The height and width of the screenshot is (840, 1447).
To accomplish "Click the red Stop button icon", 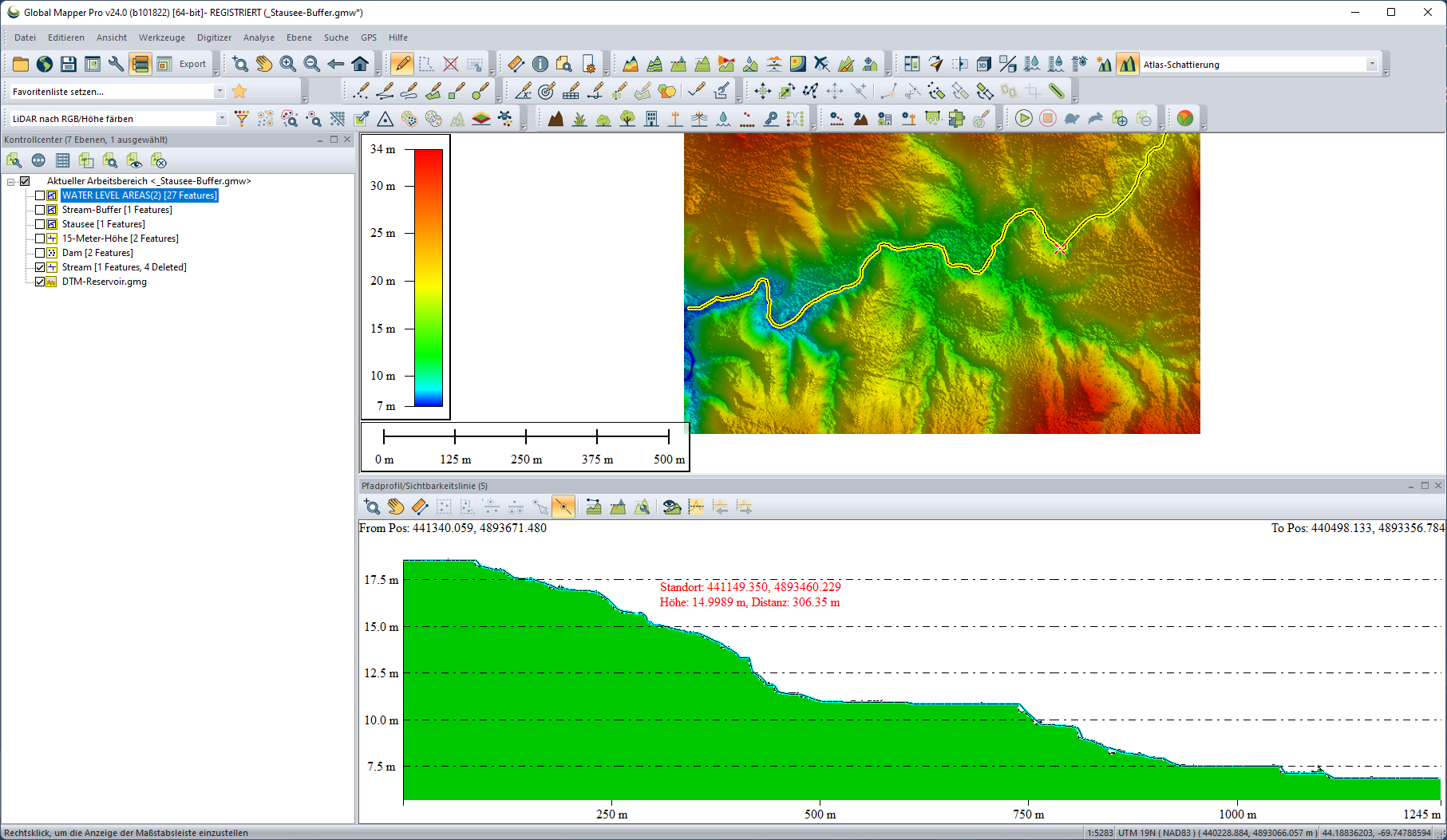I will pos(1047,118).
